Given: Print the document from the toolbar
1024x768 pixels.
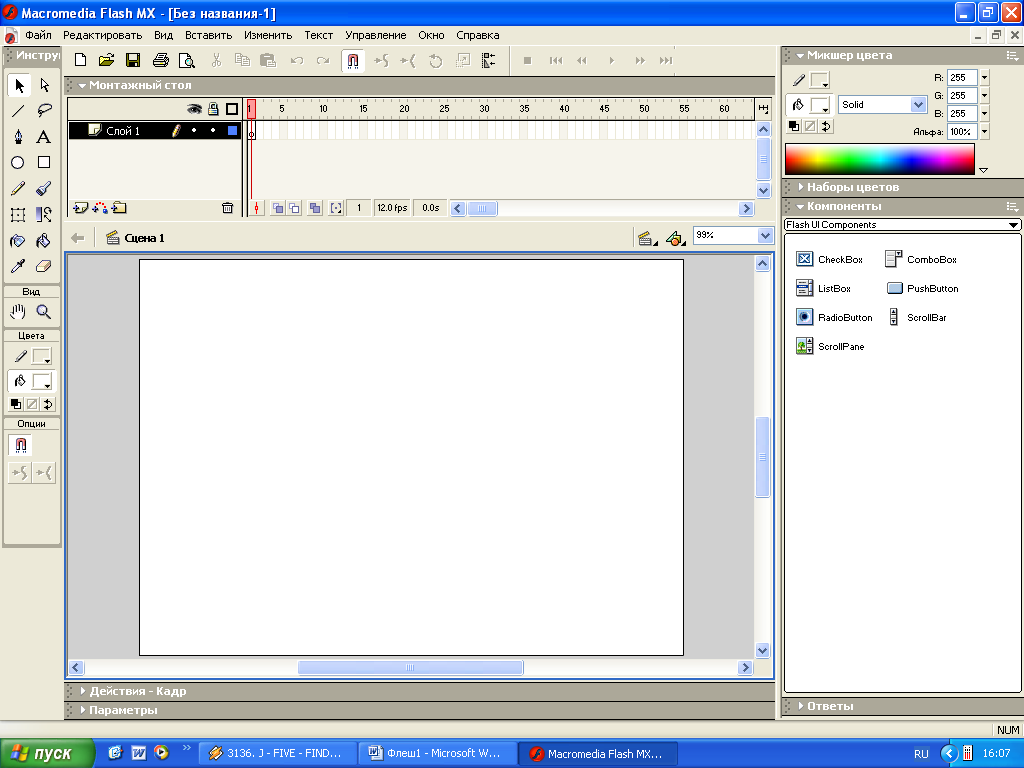Looking at the screenshot, I should (161, 61).
